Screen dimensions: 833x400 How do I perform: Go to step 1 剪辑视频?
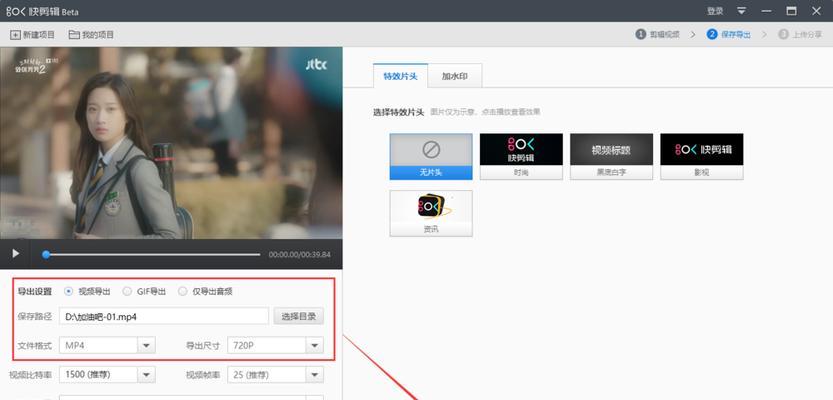point(658,35)
